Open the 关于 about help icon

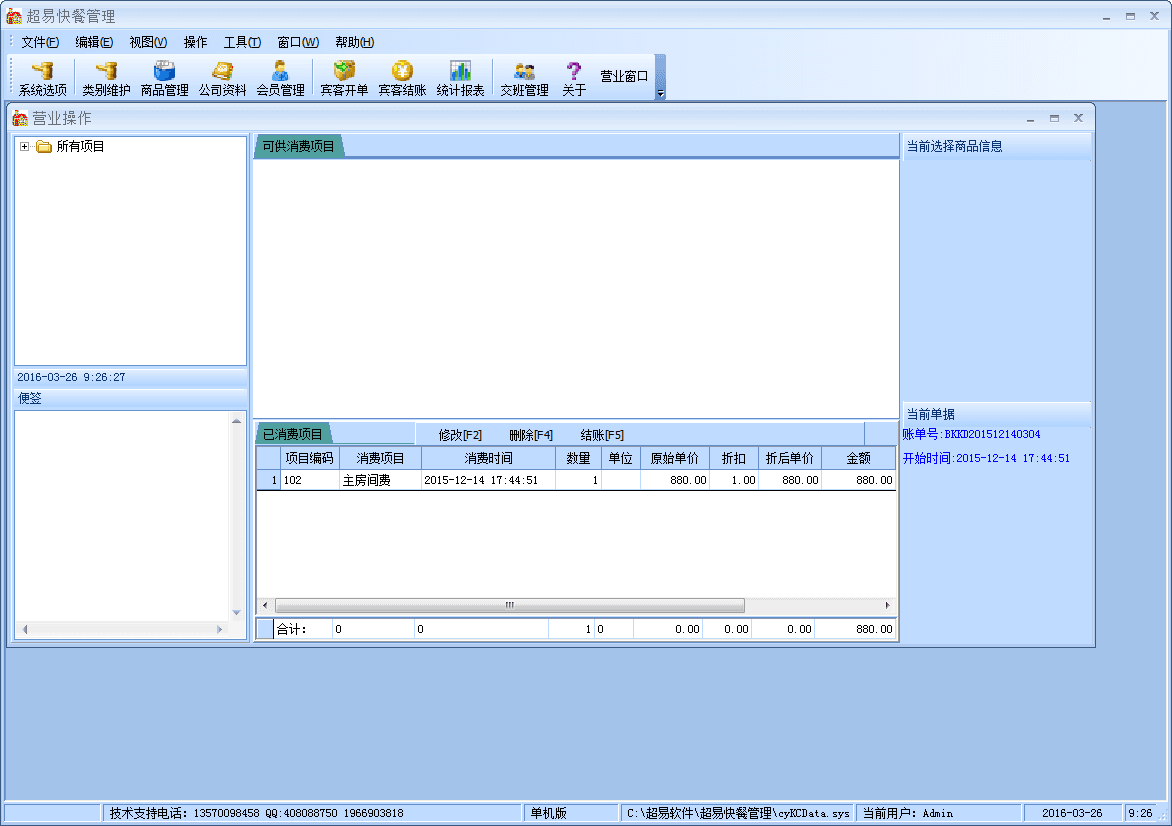[x=574, y=79]
